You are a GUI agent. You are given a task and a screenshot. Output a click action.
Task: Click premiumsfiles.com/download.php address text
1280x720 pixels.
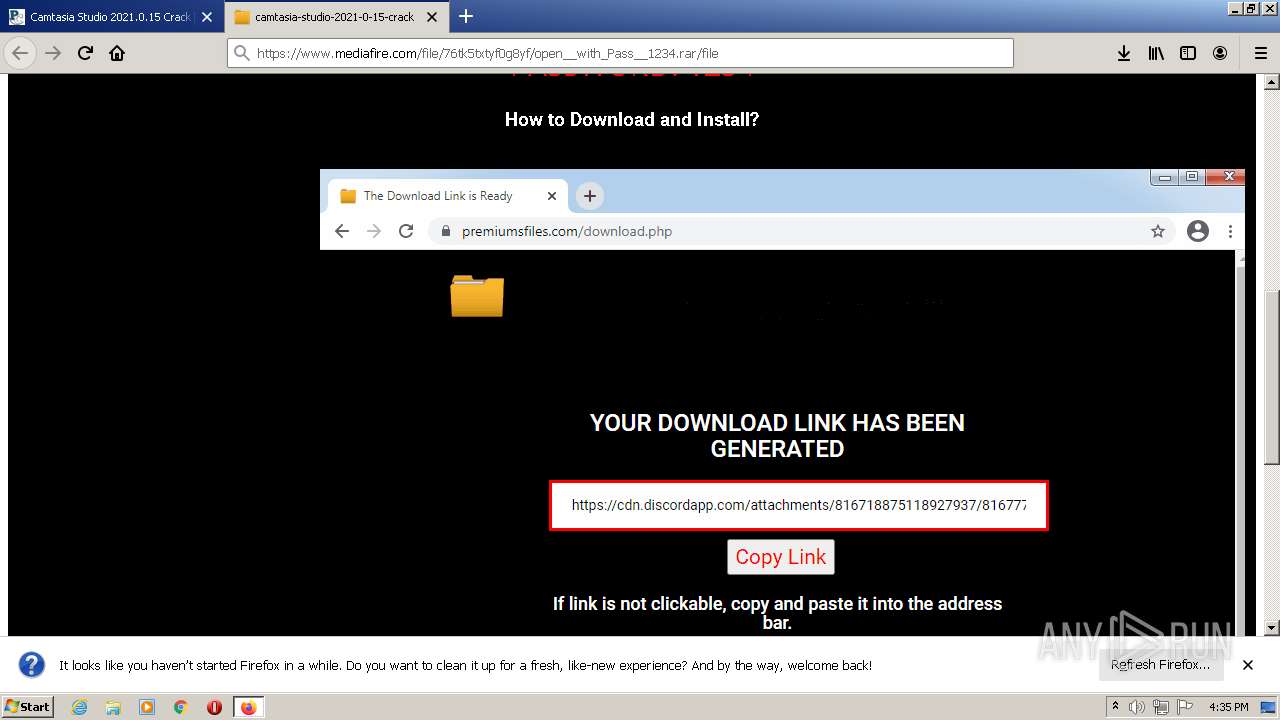(566, 231)
